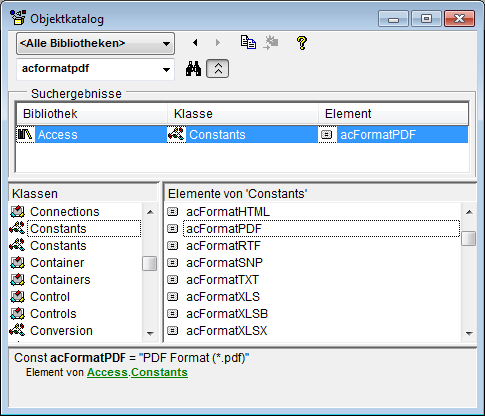Select Control in the Klassen list
This screenshot has height=416, width=485.
50,297
